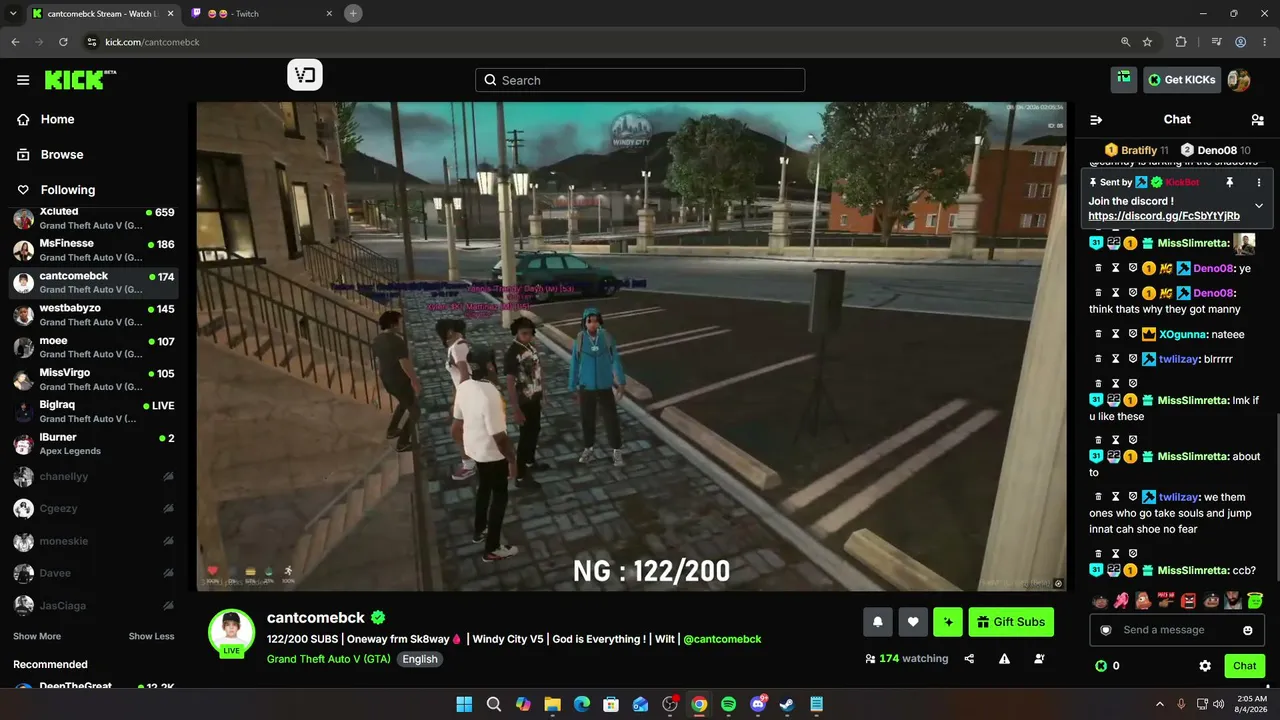This screenshot has width=1280, height=720.
Task: Open chat users list icon
Action: tap(1257, 120)
